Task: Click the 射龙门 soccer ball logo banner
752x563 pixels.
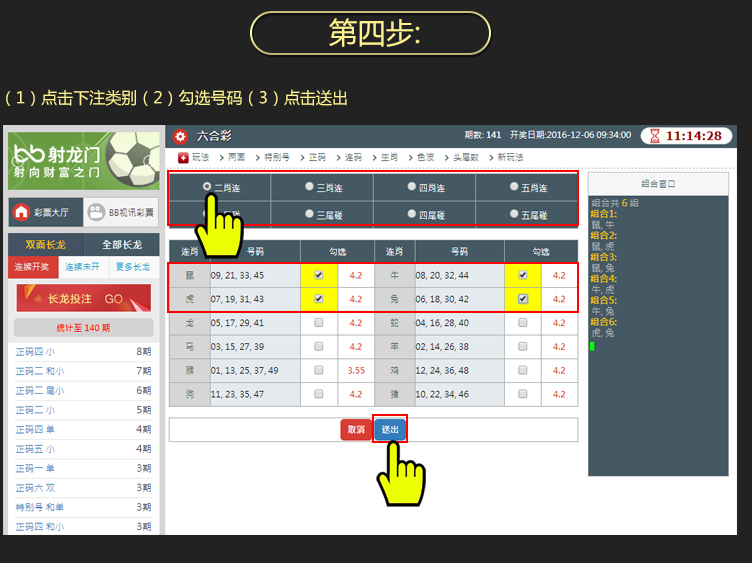Action: click(x=84, y=160)
